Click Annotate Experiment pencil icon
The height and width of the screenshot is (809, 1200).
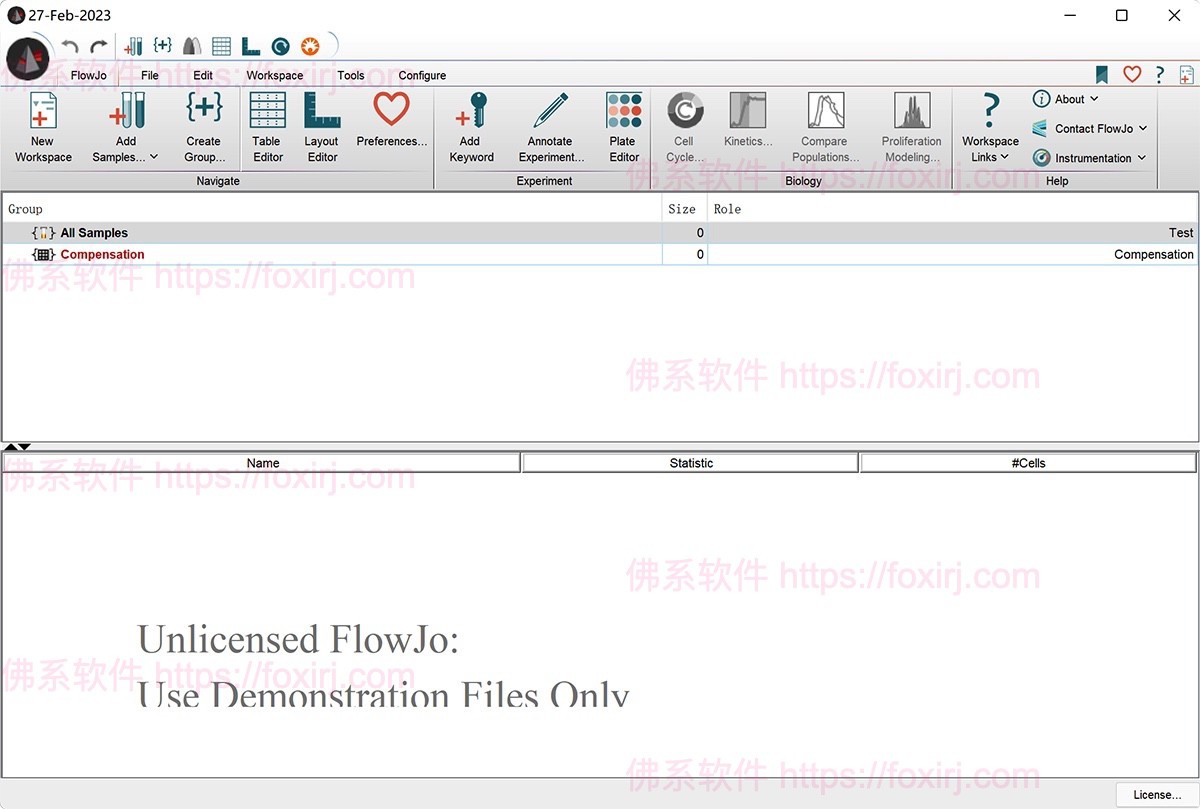550,112
